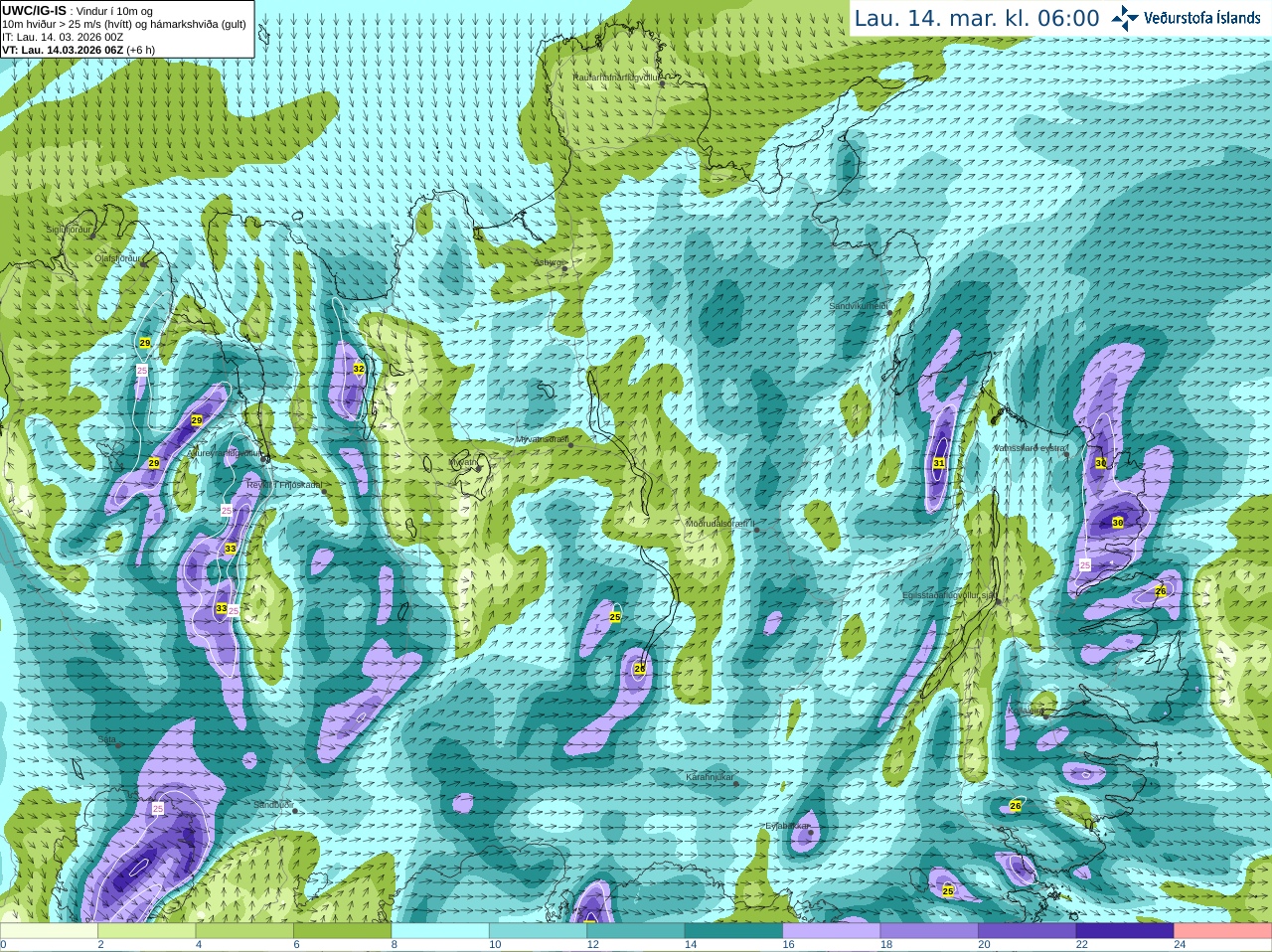Click the UWC/IG-IS model title
Viewport: 1272px width, 952px height.
35,10
